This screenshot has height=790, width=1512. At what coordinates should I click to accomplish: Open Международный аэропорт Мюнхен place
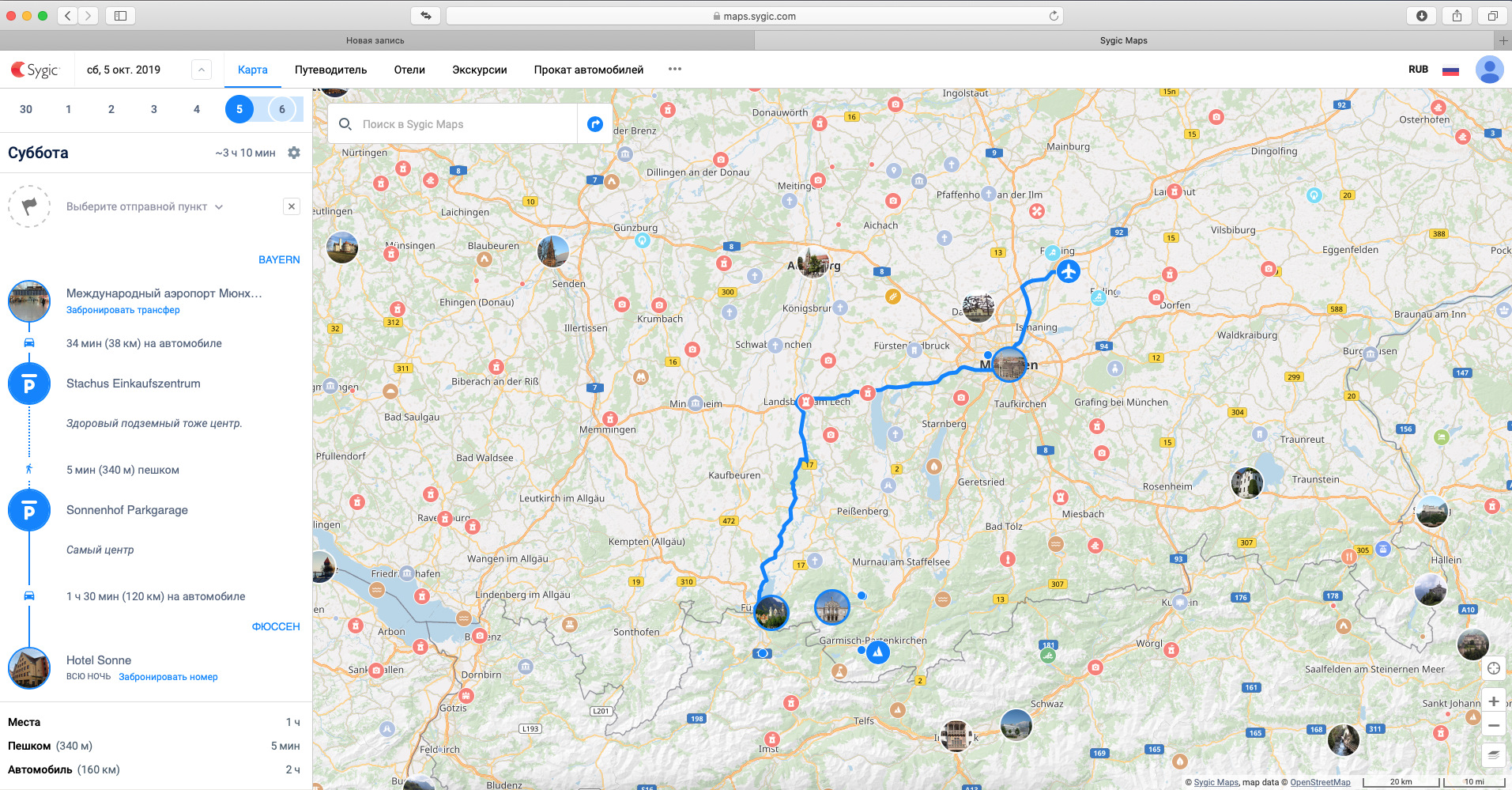pyautogui.click(x=164, y=293)
